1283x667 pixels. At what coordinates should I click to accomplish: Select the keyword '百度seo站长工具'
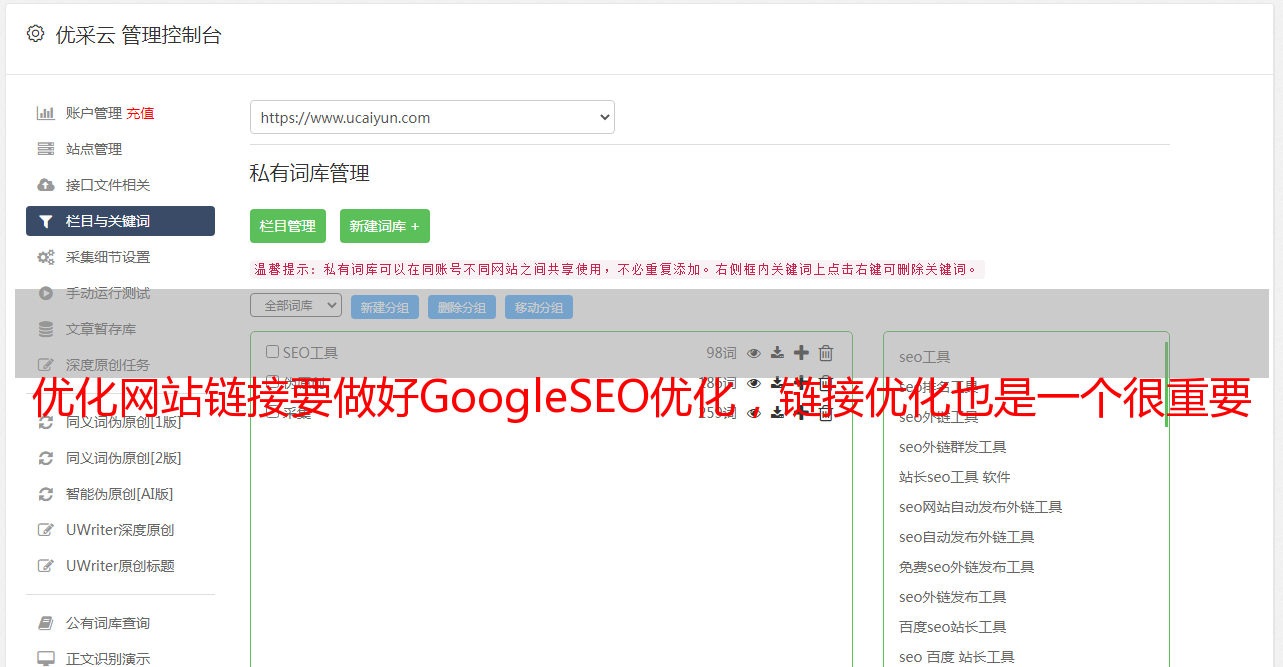(952, 627)
